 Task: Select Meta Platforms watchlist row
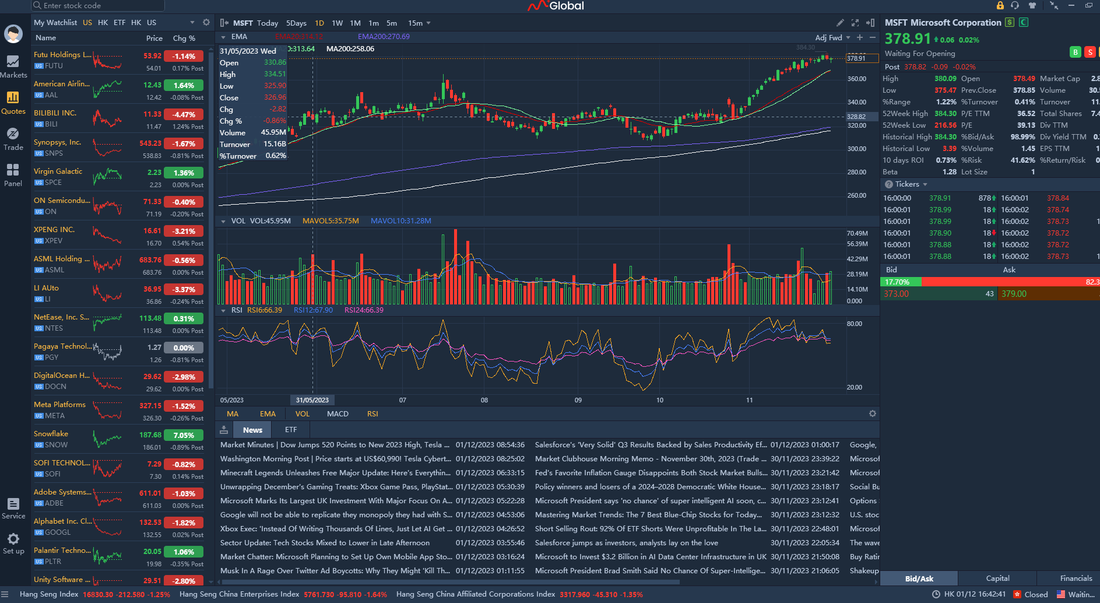point(119,410)
